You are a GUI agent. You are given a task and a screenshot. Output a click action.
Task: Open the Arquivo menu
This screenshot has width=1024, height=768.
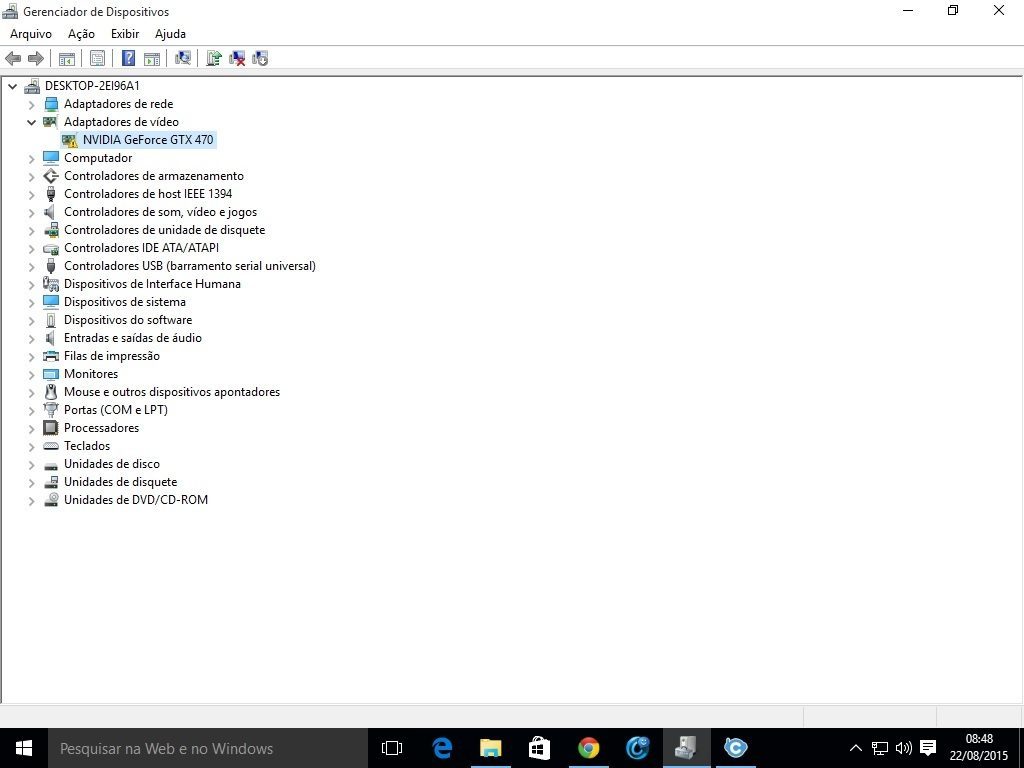pos(31,34)
